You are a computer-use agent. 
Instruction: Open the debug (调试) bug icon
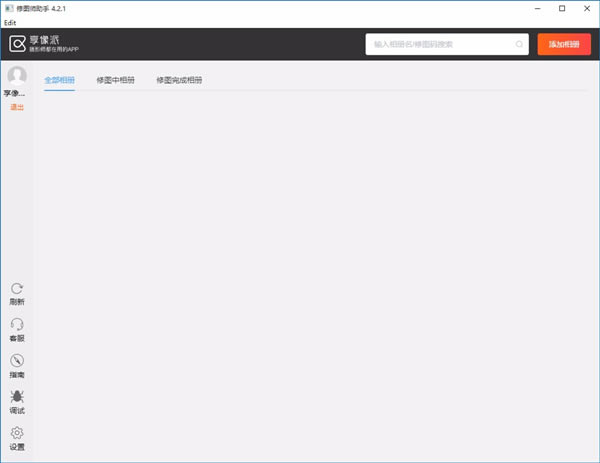[x=17, y=397]
